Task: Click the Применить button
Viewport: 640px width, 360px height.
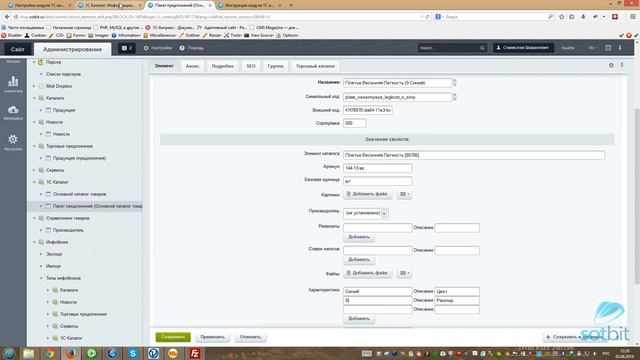Action: point(212,337)
